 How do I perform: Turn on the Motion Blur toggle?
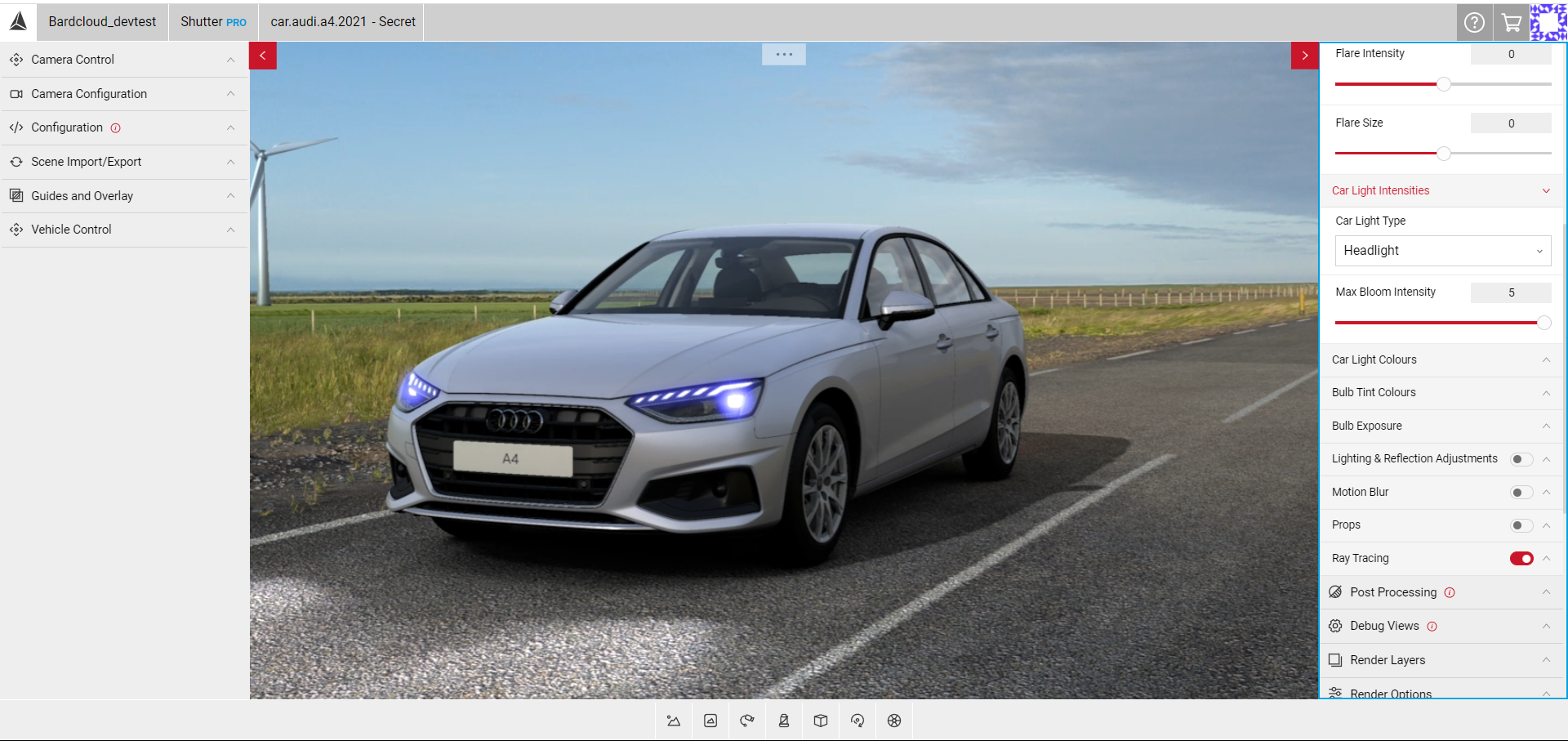pos(1521,492)
